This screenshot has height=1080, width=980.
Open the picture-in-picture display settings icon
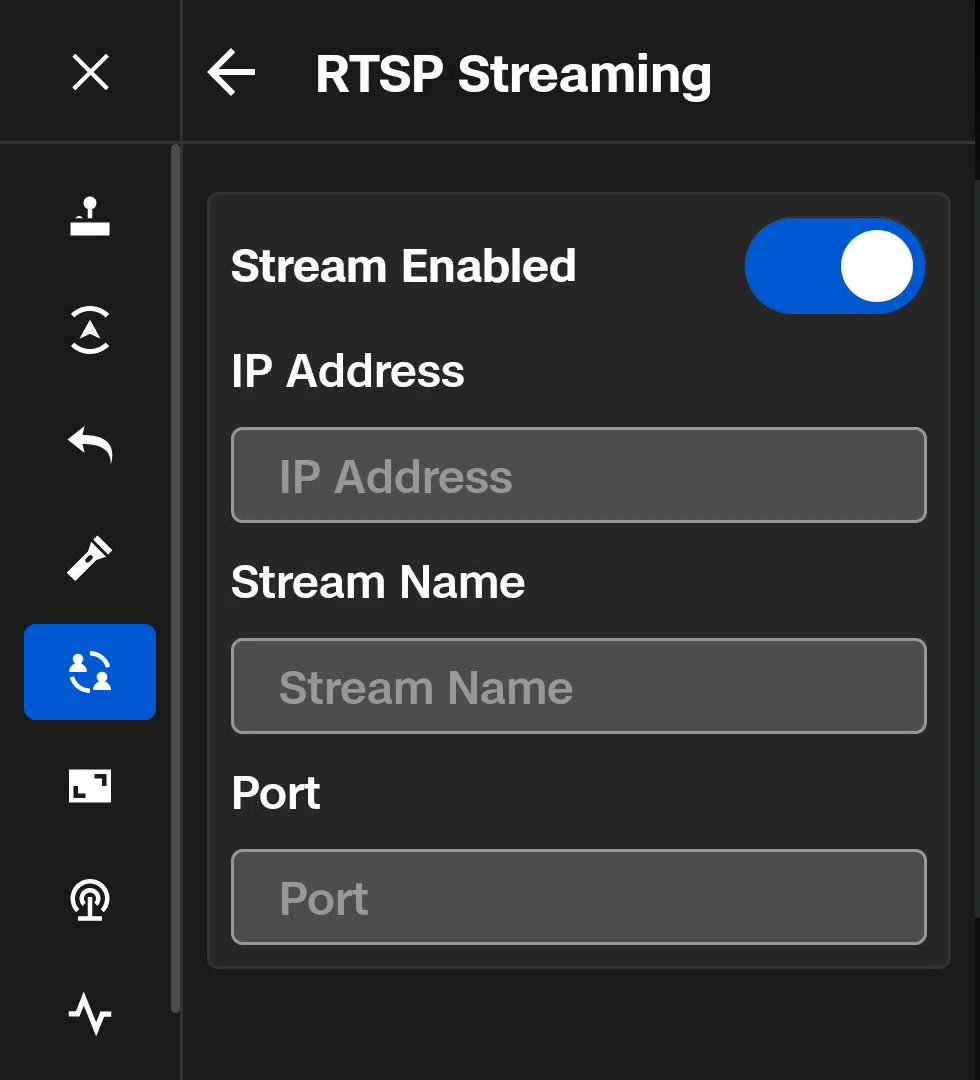click(90, 786)
